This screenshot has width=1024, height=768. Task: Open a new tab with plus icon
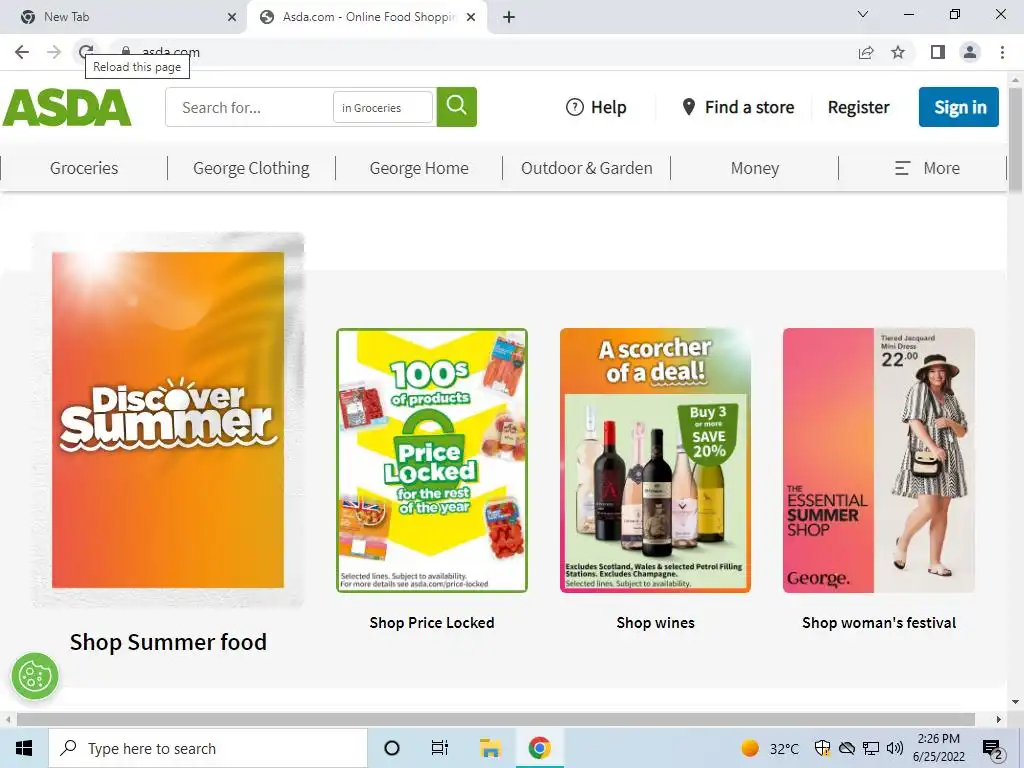(x=509, y=17)
